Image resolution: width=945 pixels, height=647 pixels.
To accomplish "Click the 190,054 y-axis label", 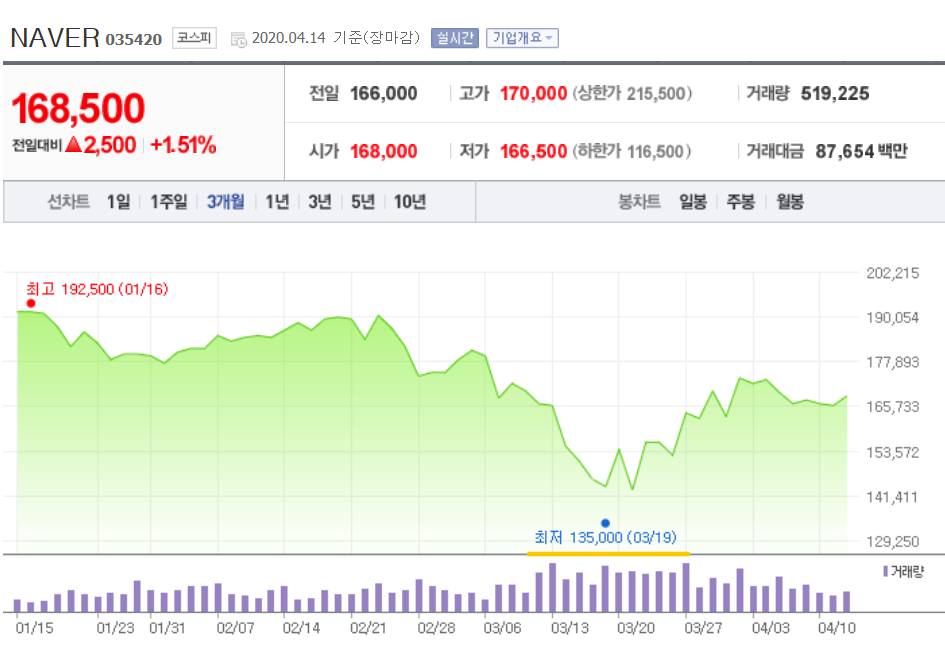I will pos(893,317).
